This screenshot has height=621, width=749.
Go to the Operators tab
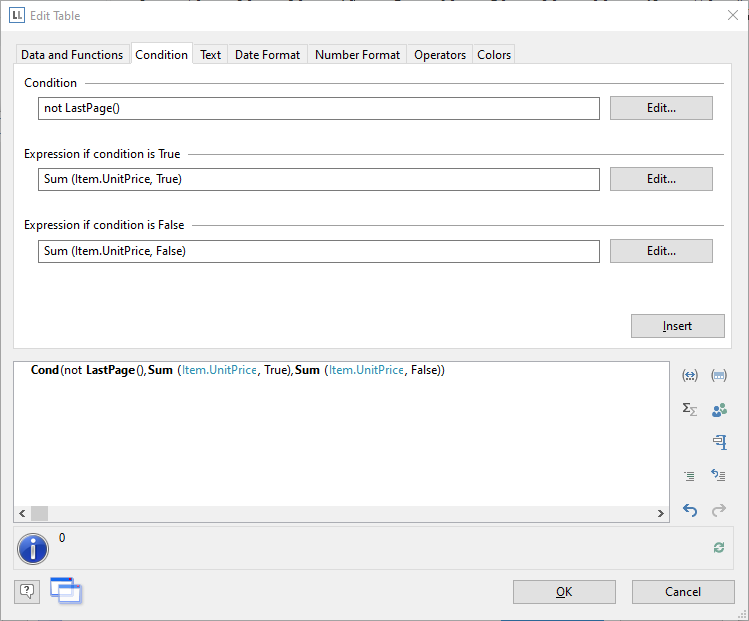[440, 55]
